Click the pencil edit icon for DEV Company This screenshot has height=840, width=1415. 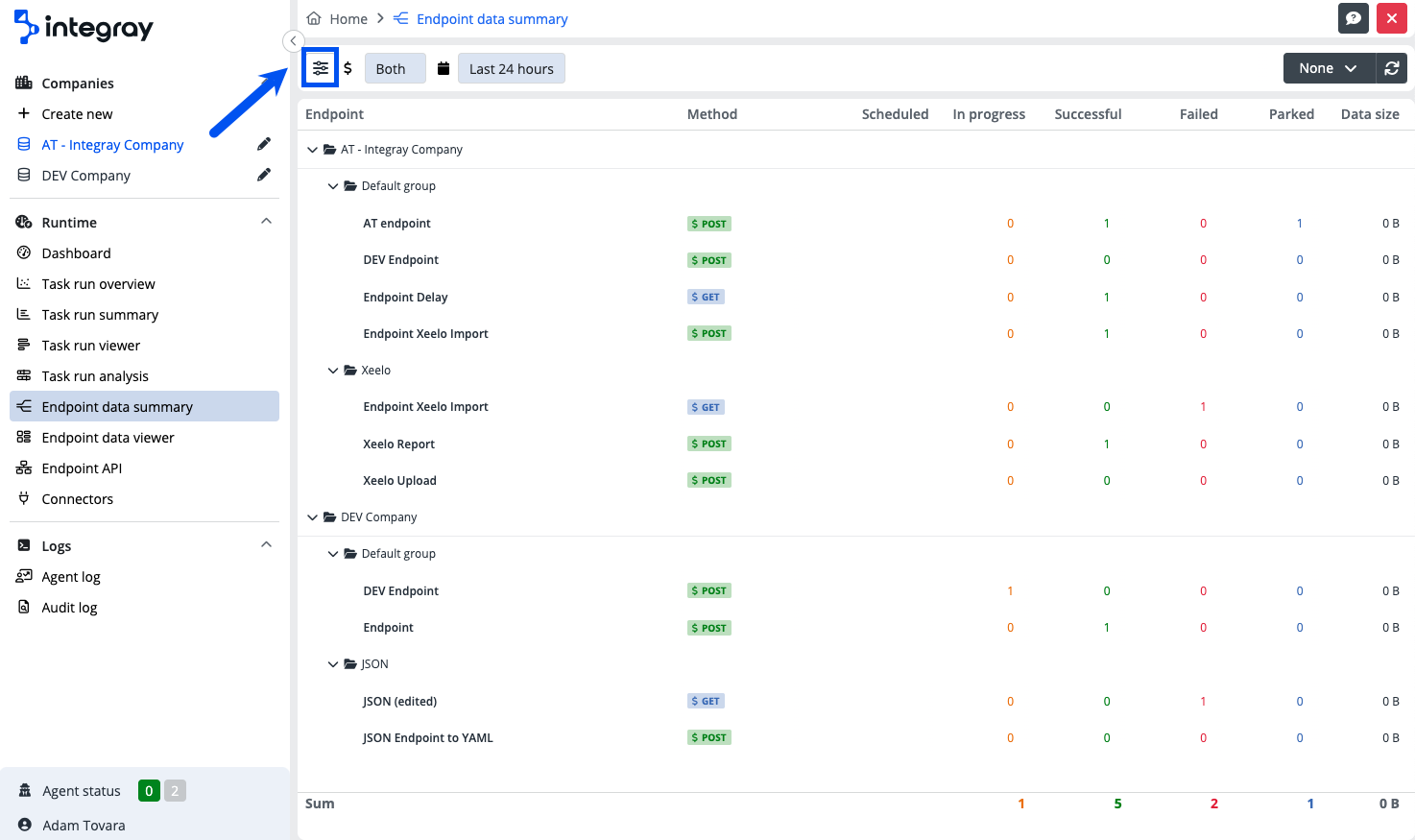click(x=264, y=175)
